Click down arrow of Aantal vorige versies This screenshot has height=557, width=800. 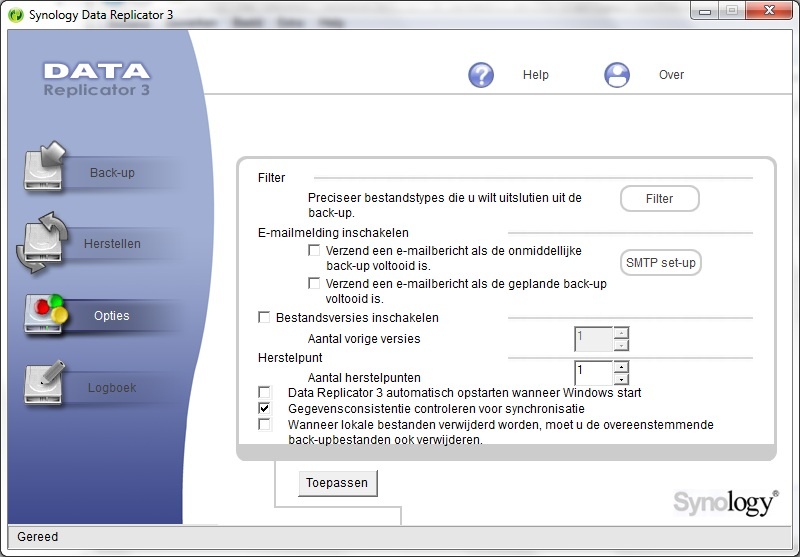pos(621,345)
